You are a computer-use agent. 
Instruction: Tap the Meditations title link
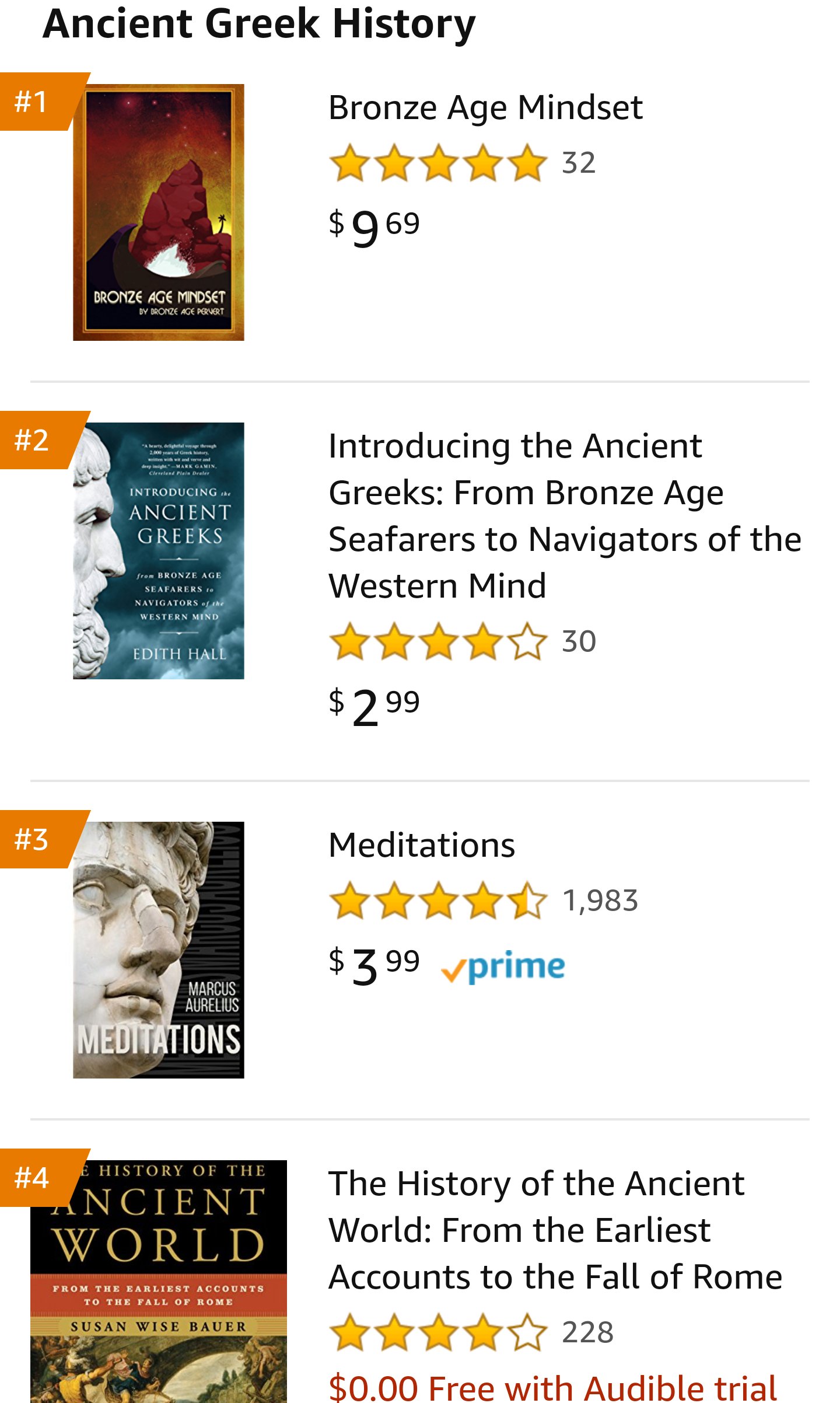pos(422,845)
